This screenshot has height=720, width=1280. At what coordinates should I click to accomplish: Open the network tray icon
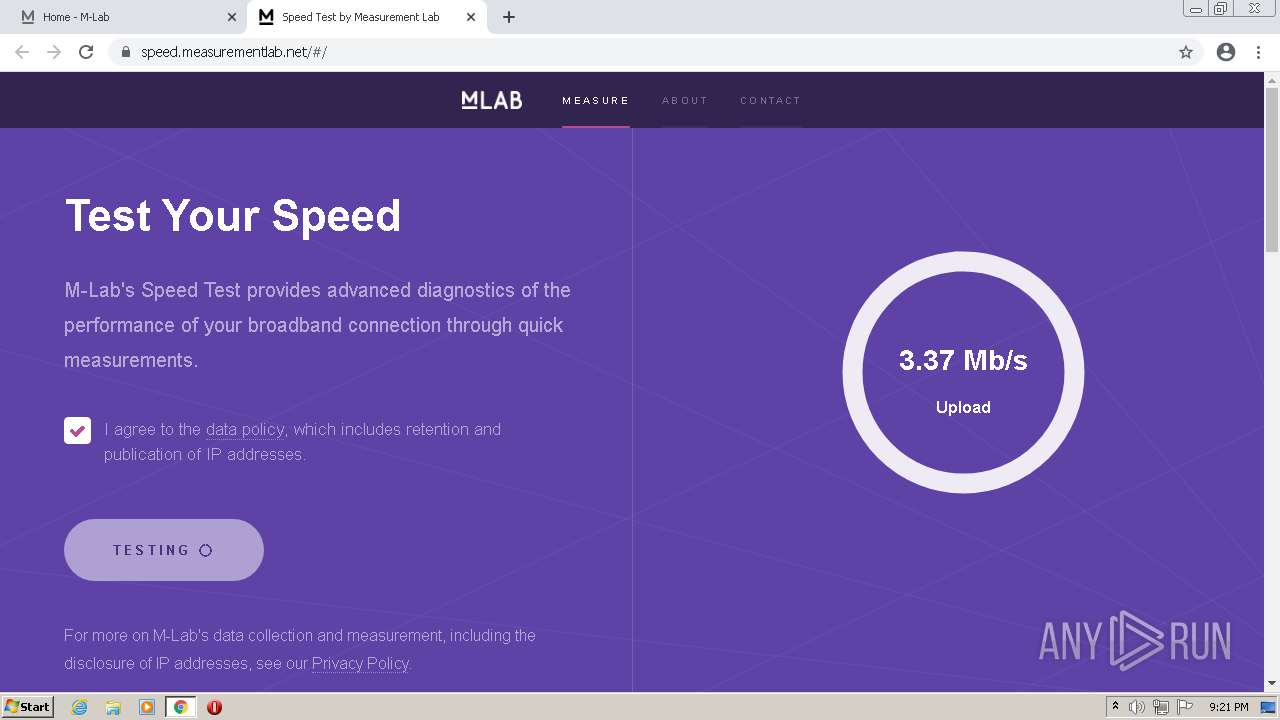click(1161, 707)
